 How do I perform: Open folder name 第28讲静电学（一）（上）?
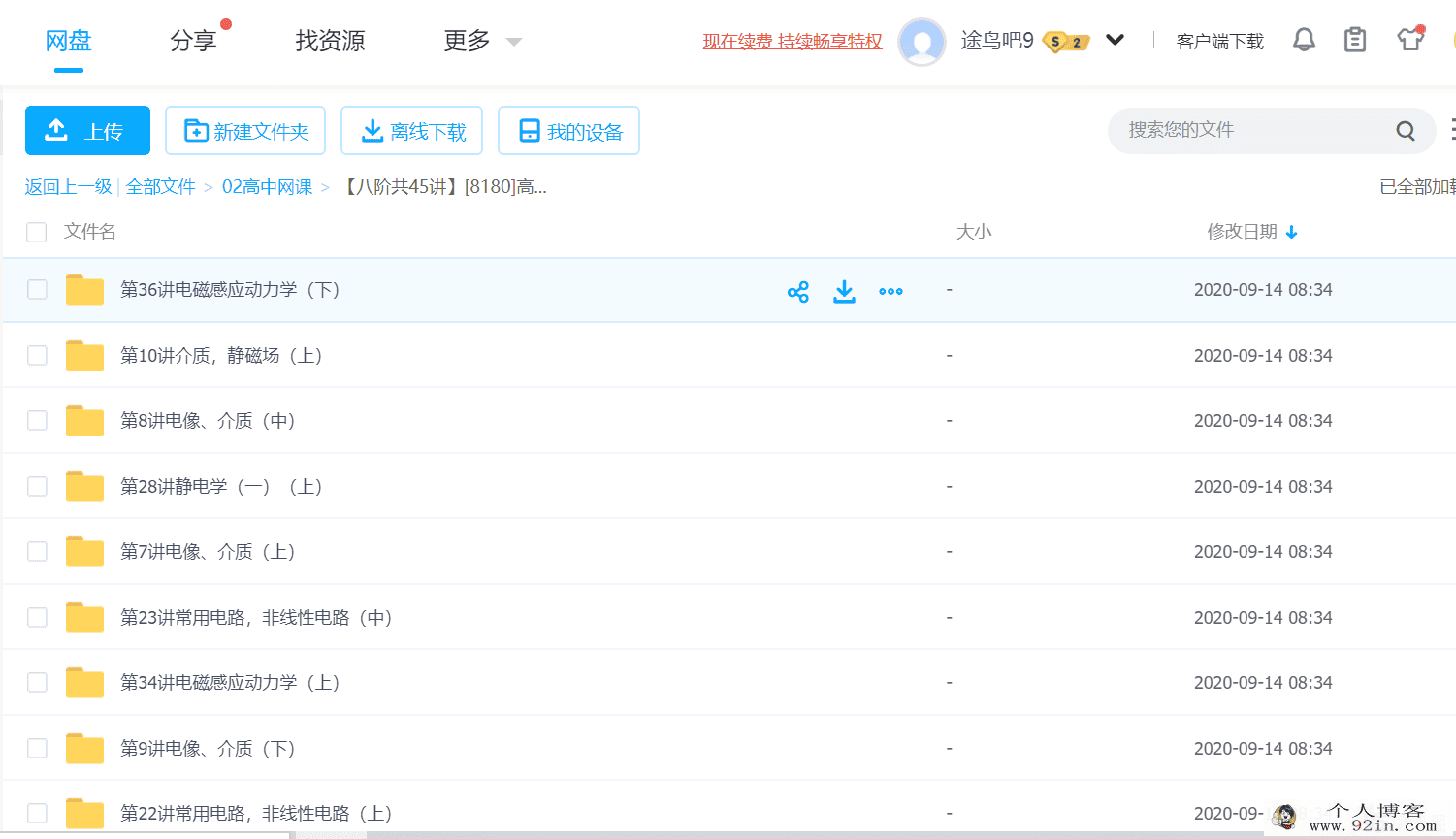(x=221, y=487)
